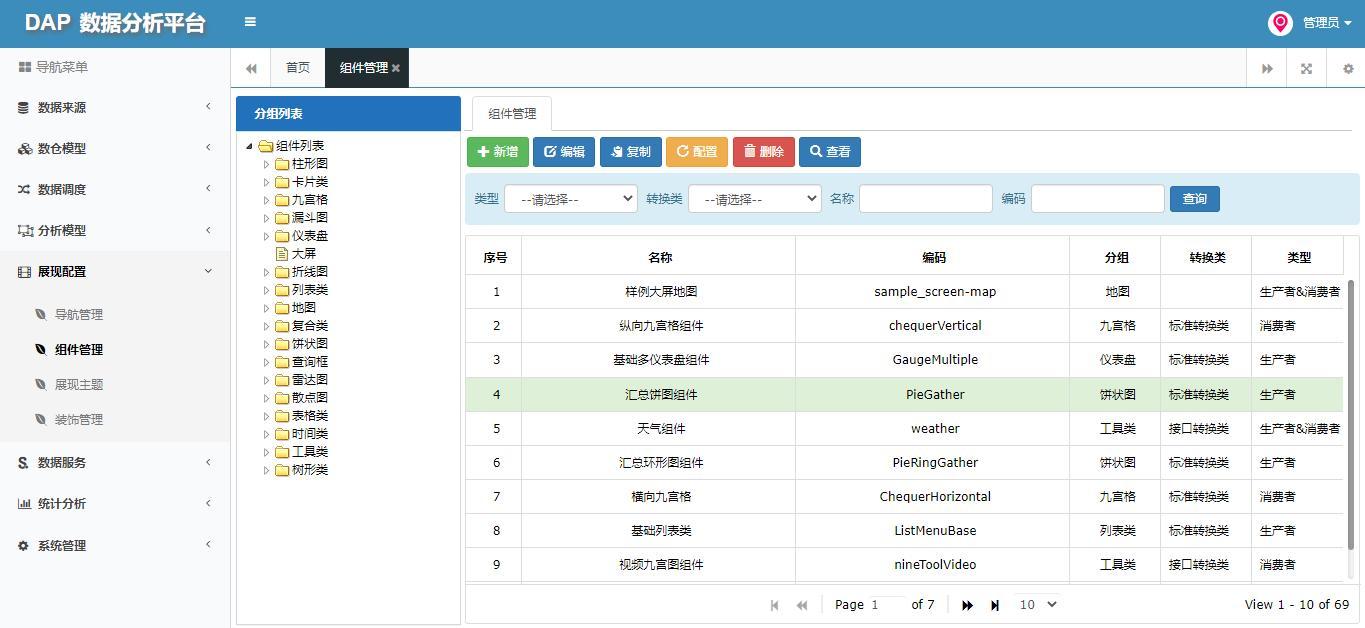Sort by the 名称 column header
Image resolution: width=1365 pixels, height=628 pixels.
(x=659, y=257)
